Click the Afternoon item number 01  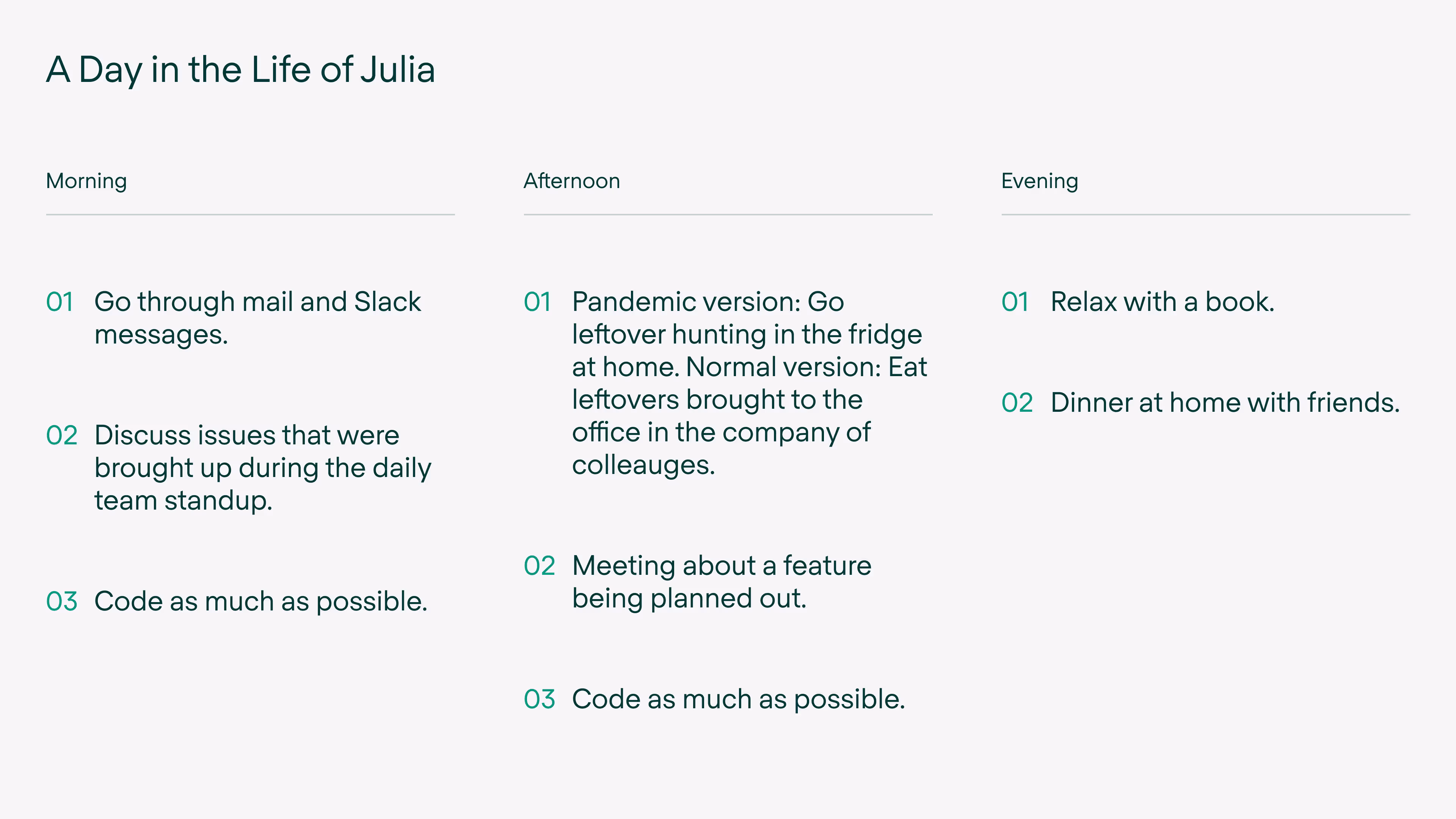tap(537, 302)
